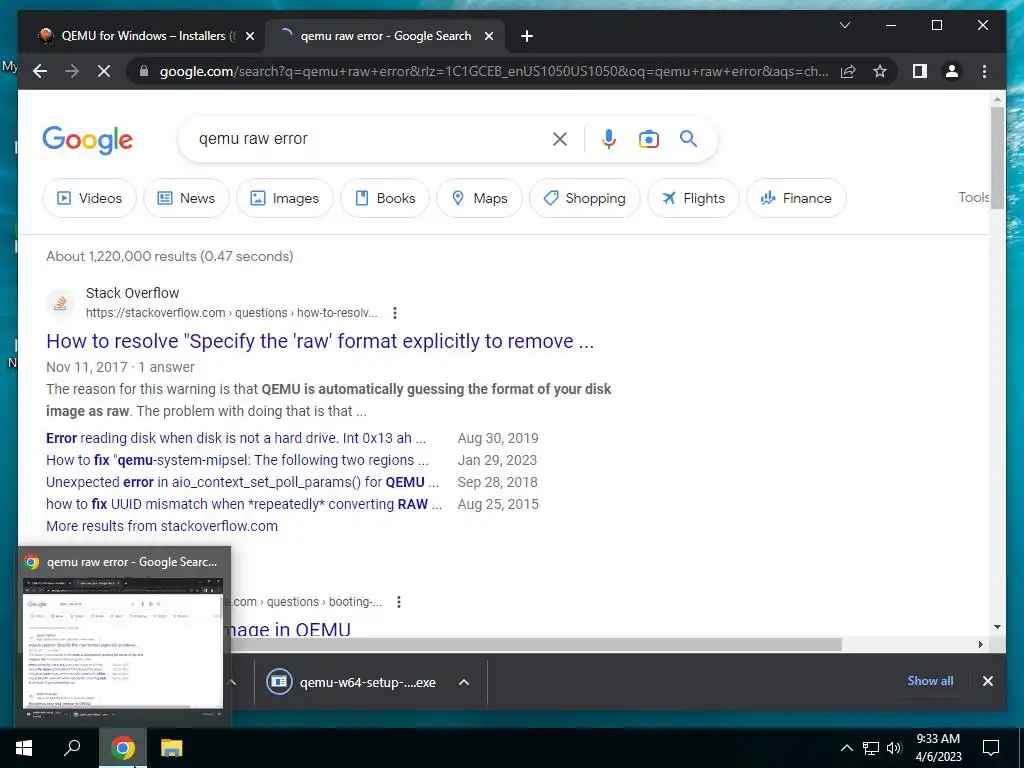Image resolution: width=1024 pixels, height=768 pixels.
Task: Select the Chrome window preview thumbnail
Action: point(123,644)
